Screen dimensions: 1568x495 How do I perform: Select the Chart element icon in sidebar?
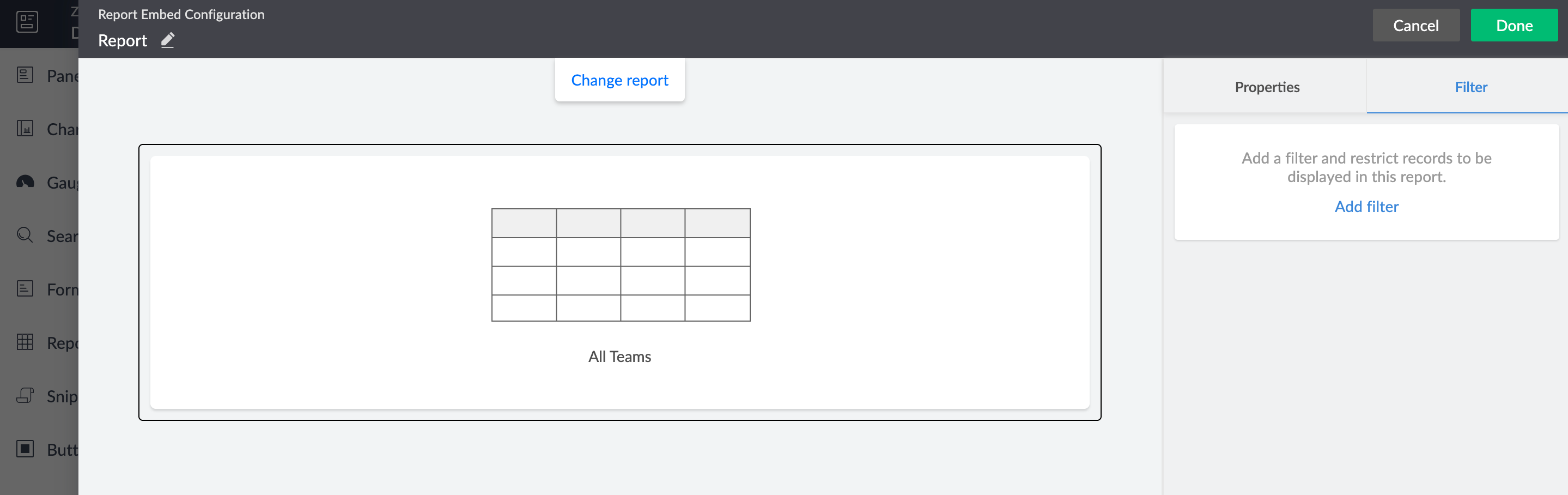[25, 129]
